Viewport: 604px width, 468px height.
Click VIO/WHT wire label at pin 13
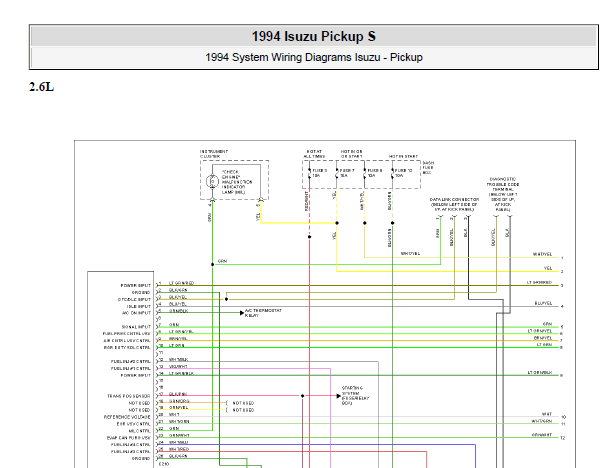[178, 366]
